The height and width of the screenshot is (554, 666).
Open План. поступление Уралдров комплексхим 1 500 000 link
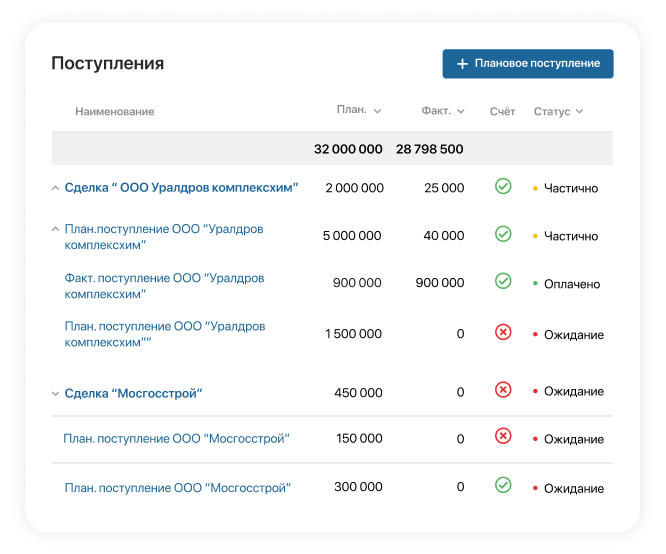165,334
